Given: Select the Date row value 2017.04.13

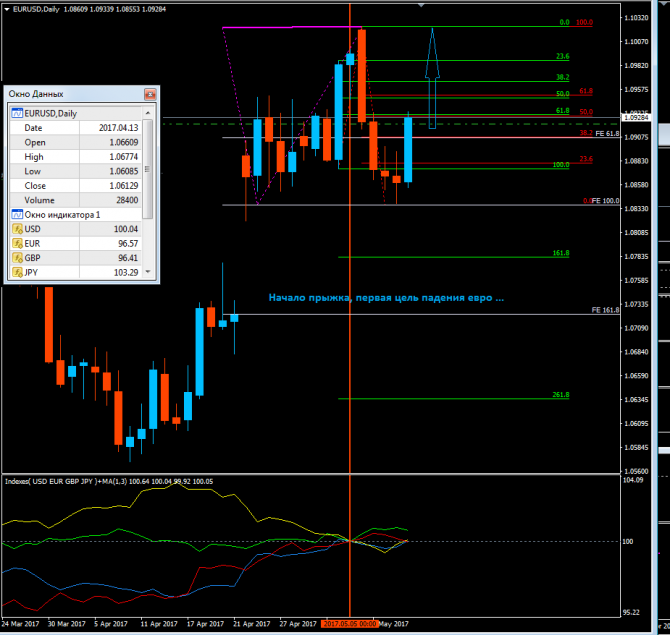Looking at the screenshot, I should click(x=118, y=128).
